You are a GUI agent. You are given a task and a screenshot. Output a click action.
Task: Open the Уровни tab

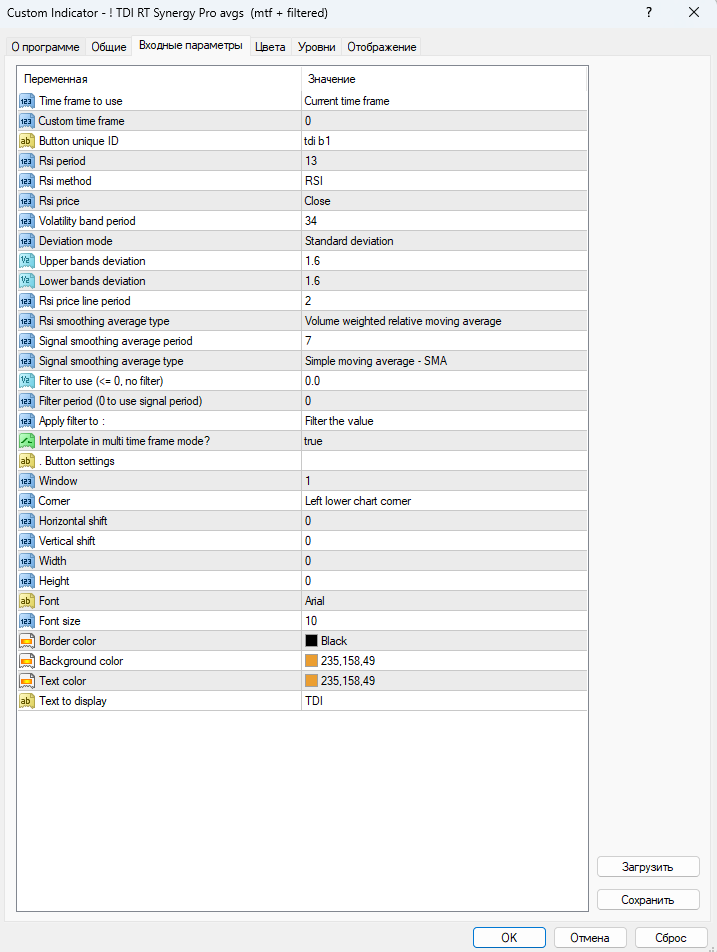click(316, 47)
